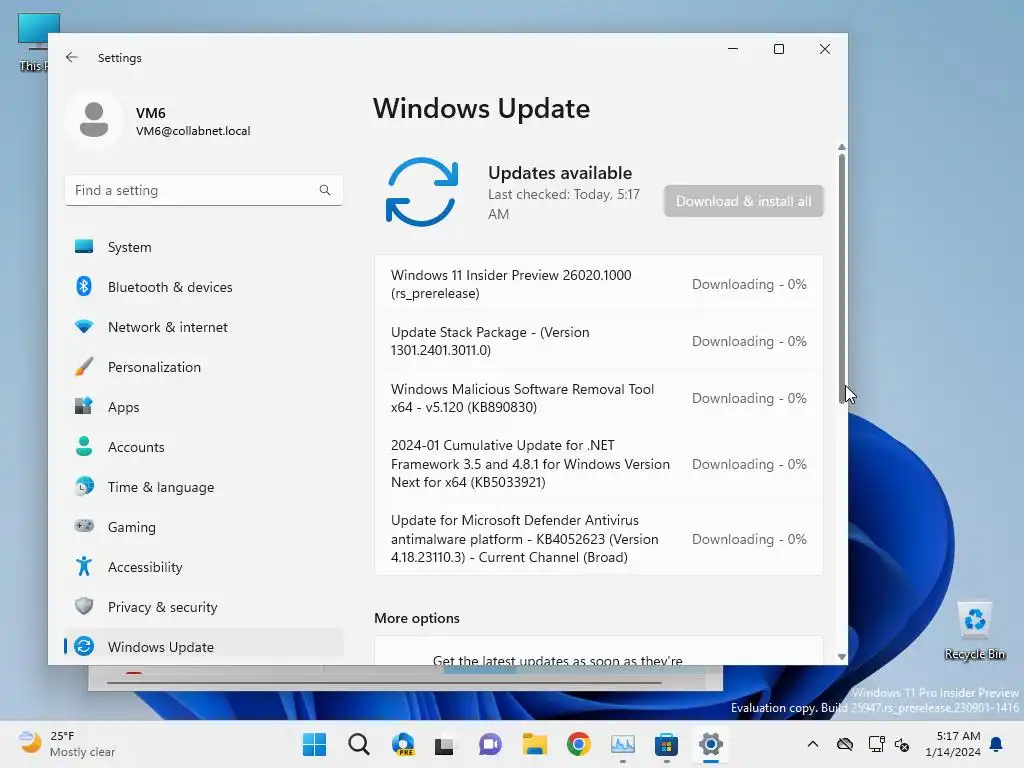Open Task View from taskbar

point(446,744)
